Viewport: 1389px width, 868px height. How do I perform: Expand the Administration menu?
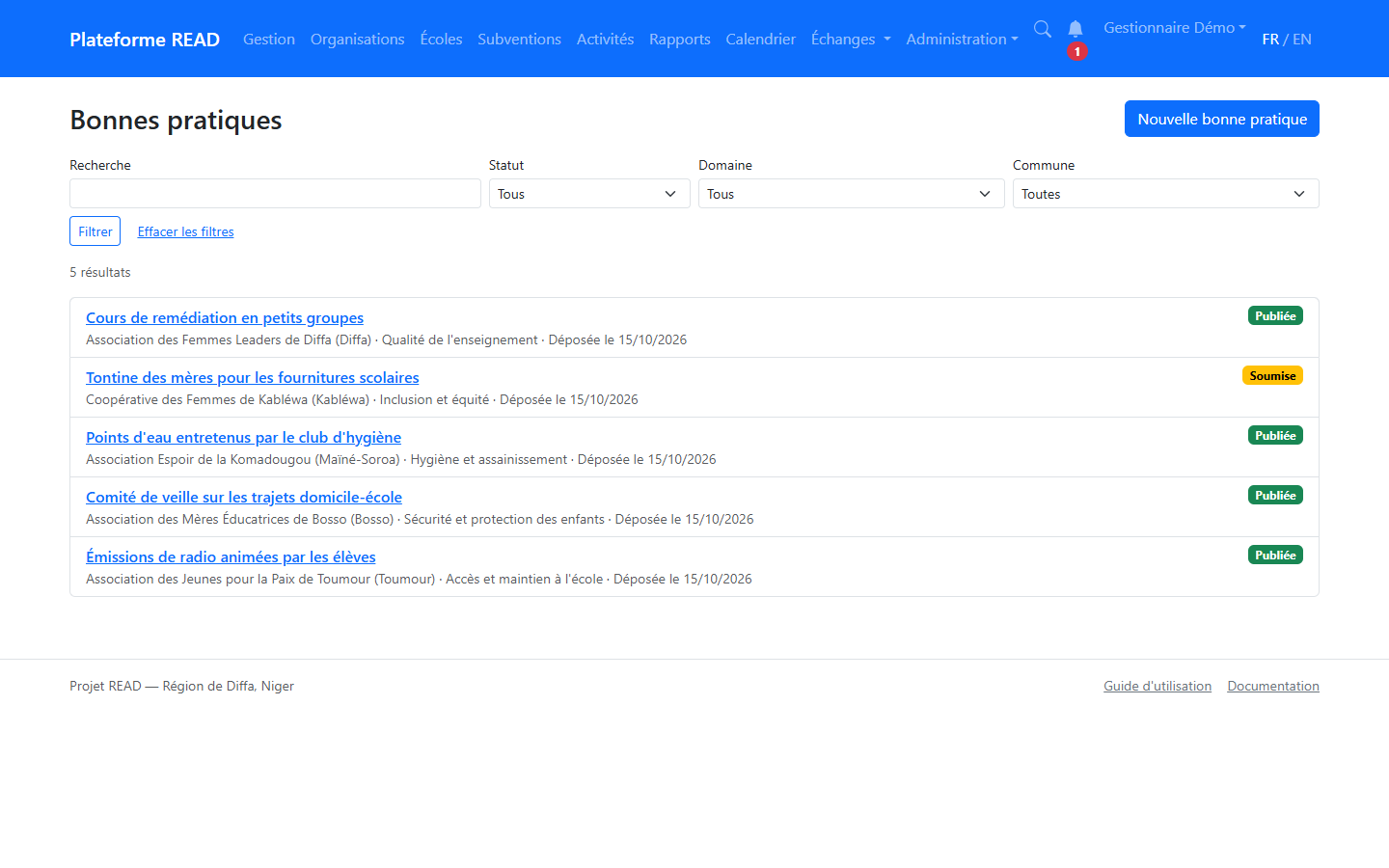tap(962, 40)
